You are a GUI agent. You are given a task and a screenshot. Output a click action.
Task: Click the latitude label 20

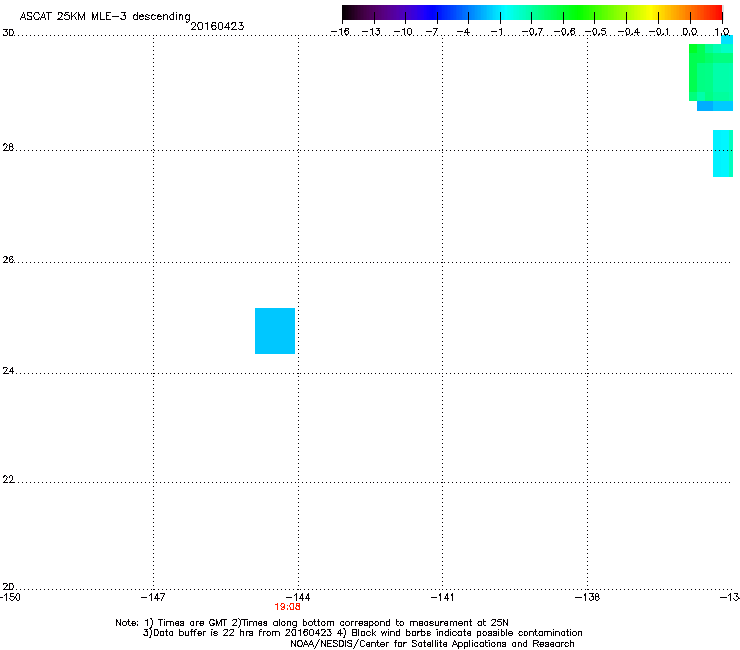[8, 586]
